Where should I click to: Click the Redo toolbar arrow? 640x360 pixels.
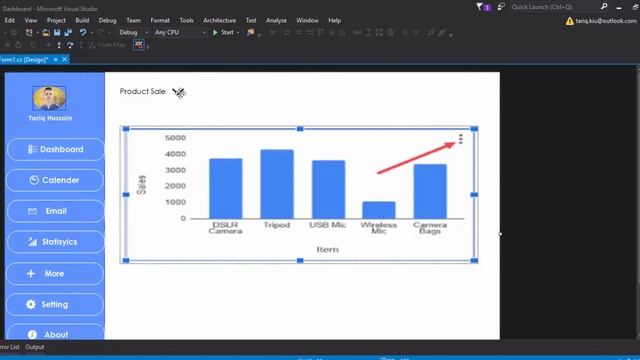(101, 32)
